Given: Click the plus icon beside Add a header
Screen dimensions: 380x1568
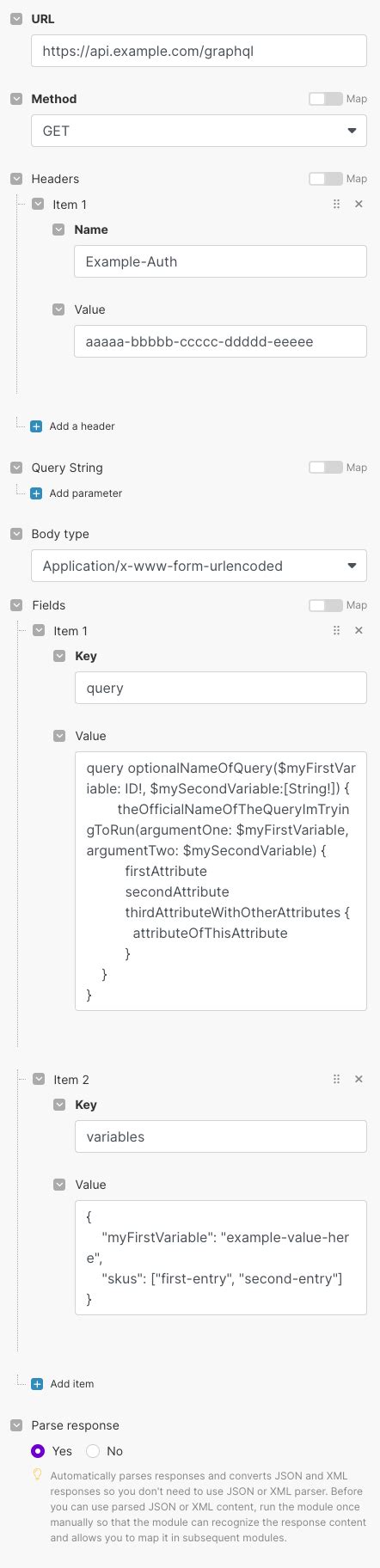Looking at the screenshot, I should (36, 426).
